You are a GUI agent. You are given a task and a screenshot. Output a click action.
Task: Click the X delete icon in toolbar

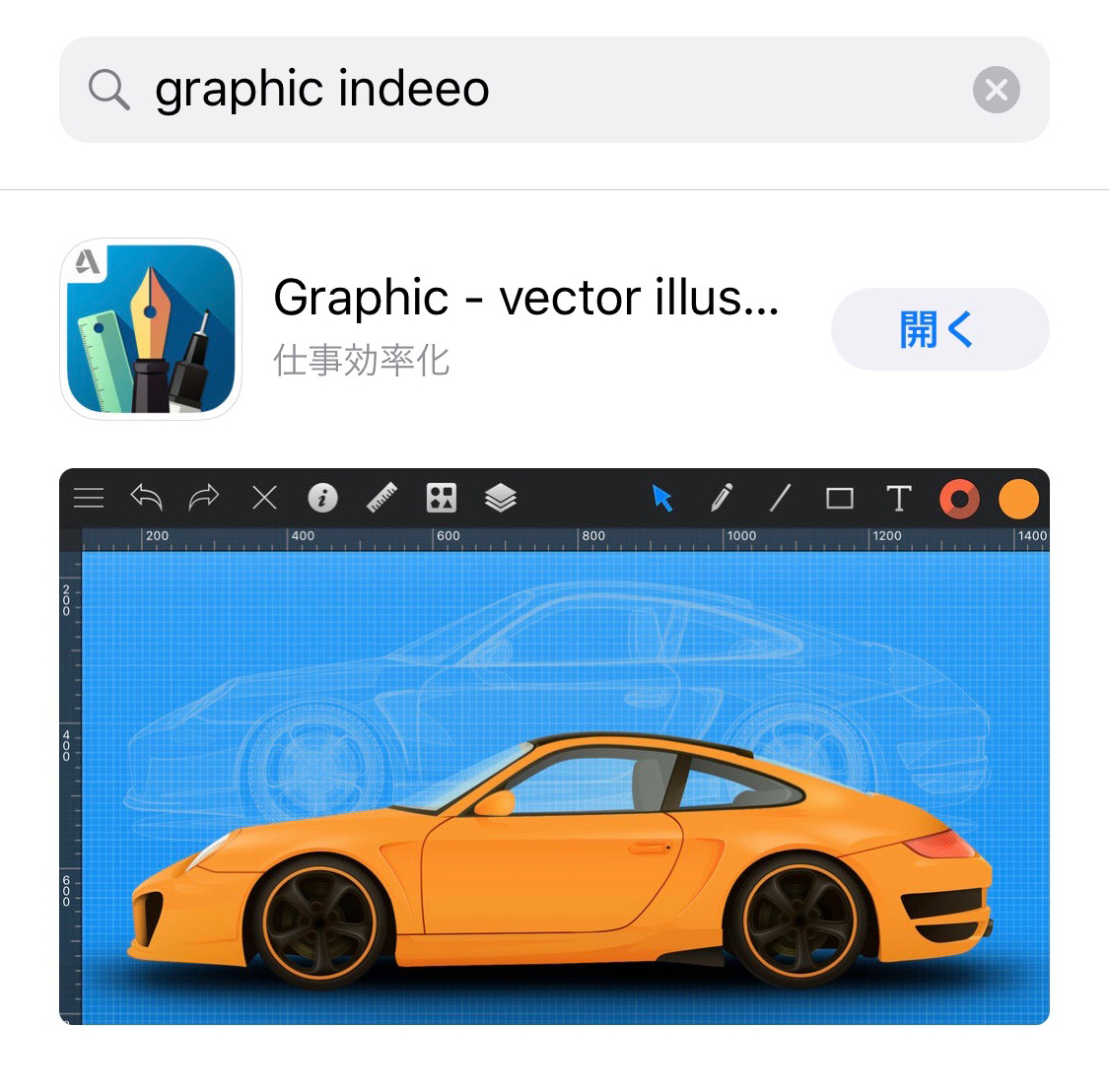tap(264, 498)
